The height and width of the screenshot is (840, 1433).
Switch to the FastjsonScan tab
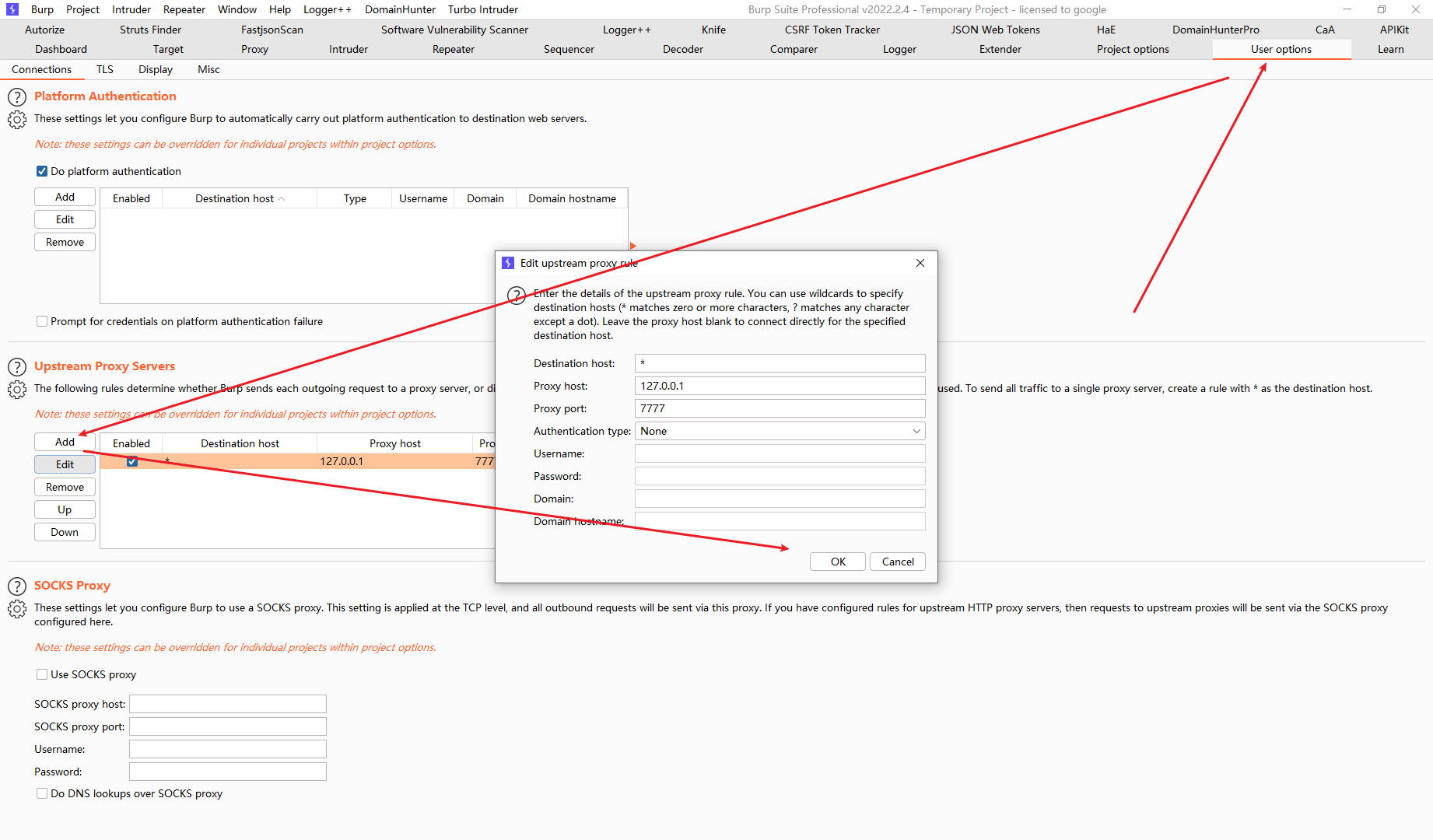click(272, 30)
